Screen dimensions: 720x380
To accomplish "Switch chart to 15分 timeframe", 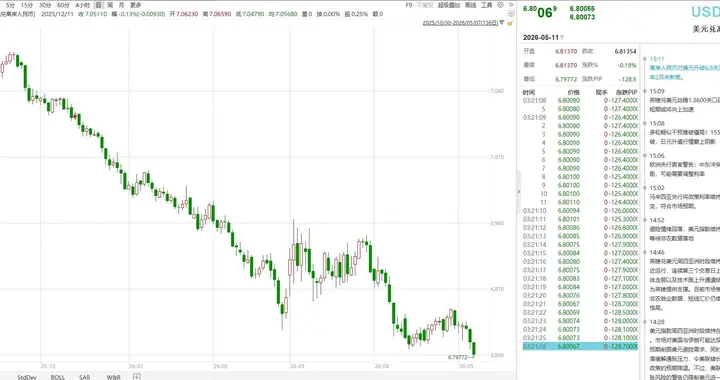I will pyautogui.click(x=27, y=5).
